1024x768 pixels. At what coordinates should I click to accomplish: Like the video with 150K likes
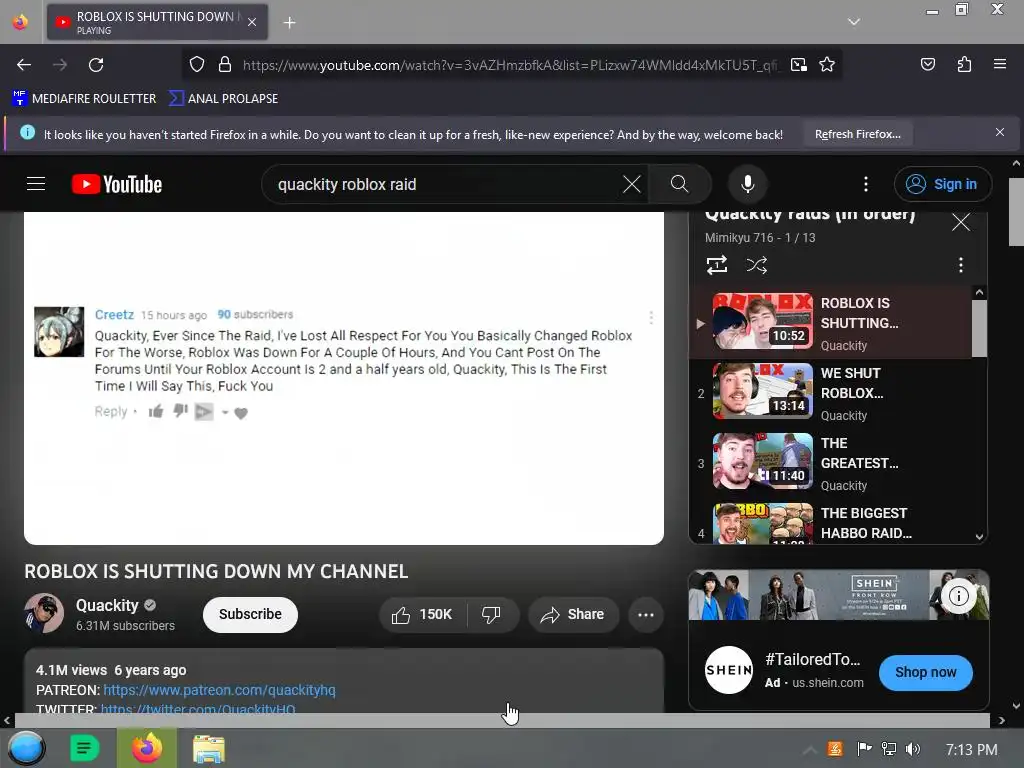coord(422,615)
